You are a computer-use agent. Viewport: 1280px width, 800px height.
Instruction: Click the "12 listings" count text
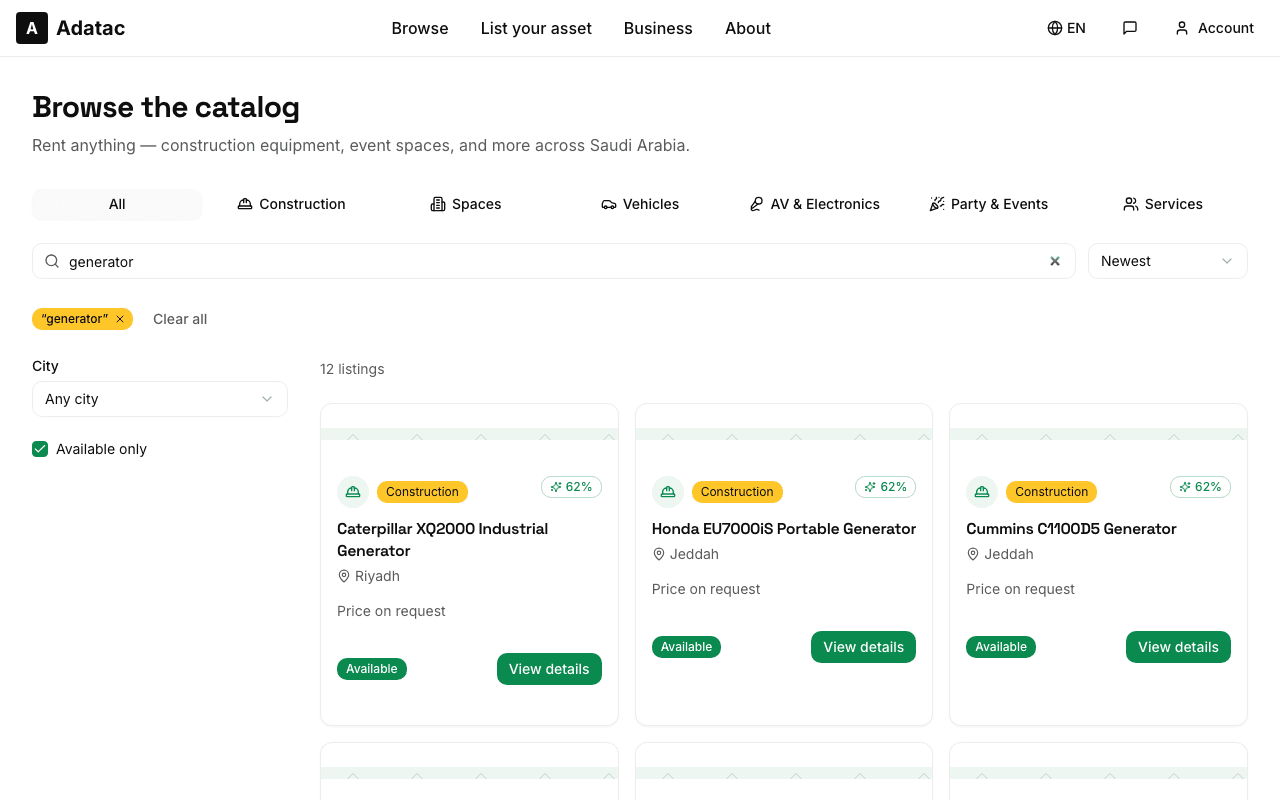(x=352, y=369)
